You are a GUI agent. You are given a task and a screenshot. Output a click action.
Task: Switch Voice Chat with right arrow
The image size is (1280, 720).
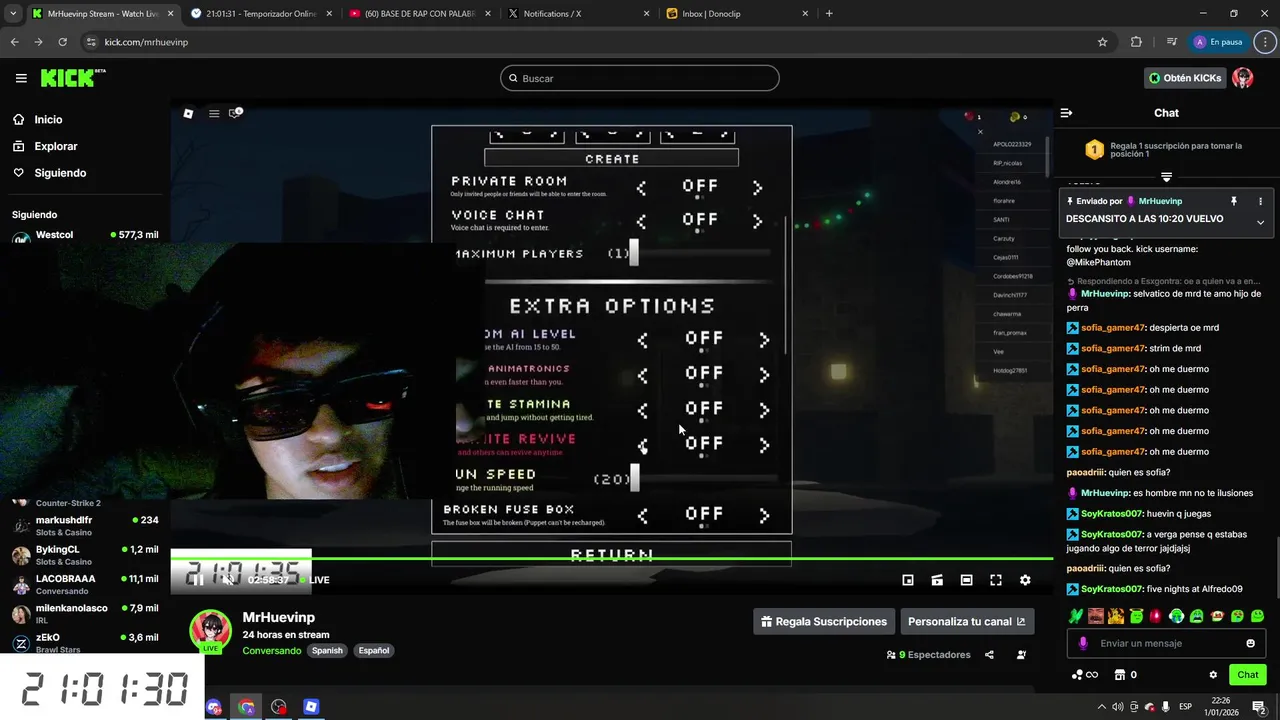[x=758, y=220]
